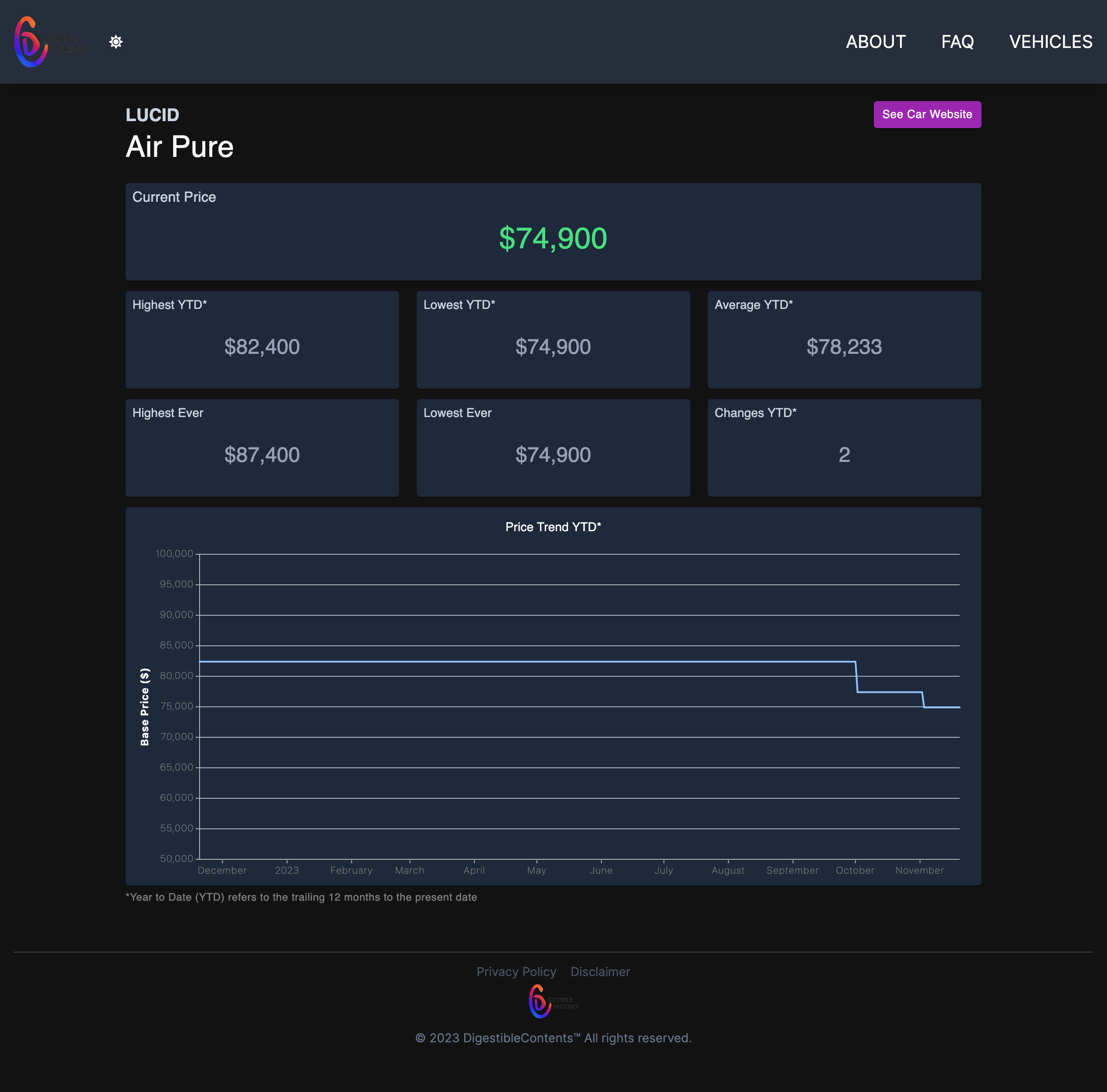Click the copyright notice in footer
This screenshot has width=1107, height=1092.
coord(553,1038)
